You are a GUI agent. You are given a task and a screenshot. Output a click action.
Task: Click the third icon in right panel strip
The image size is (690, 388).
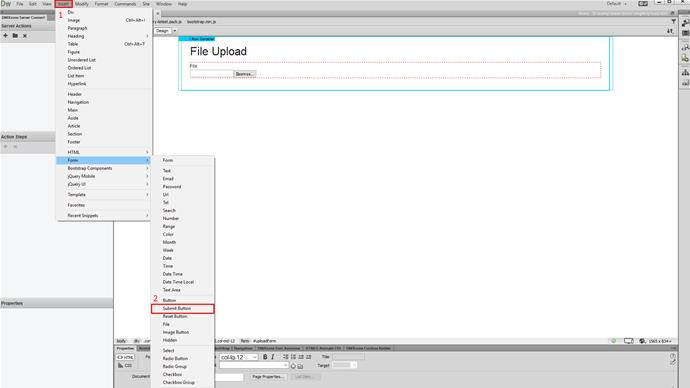(x=685, y=48)
